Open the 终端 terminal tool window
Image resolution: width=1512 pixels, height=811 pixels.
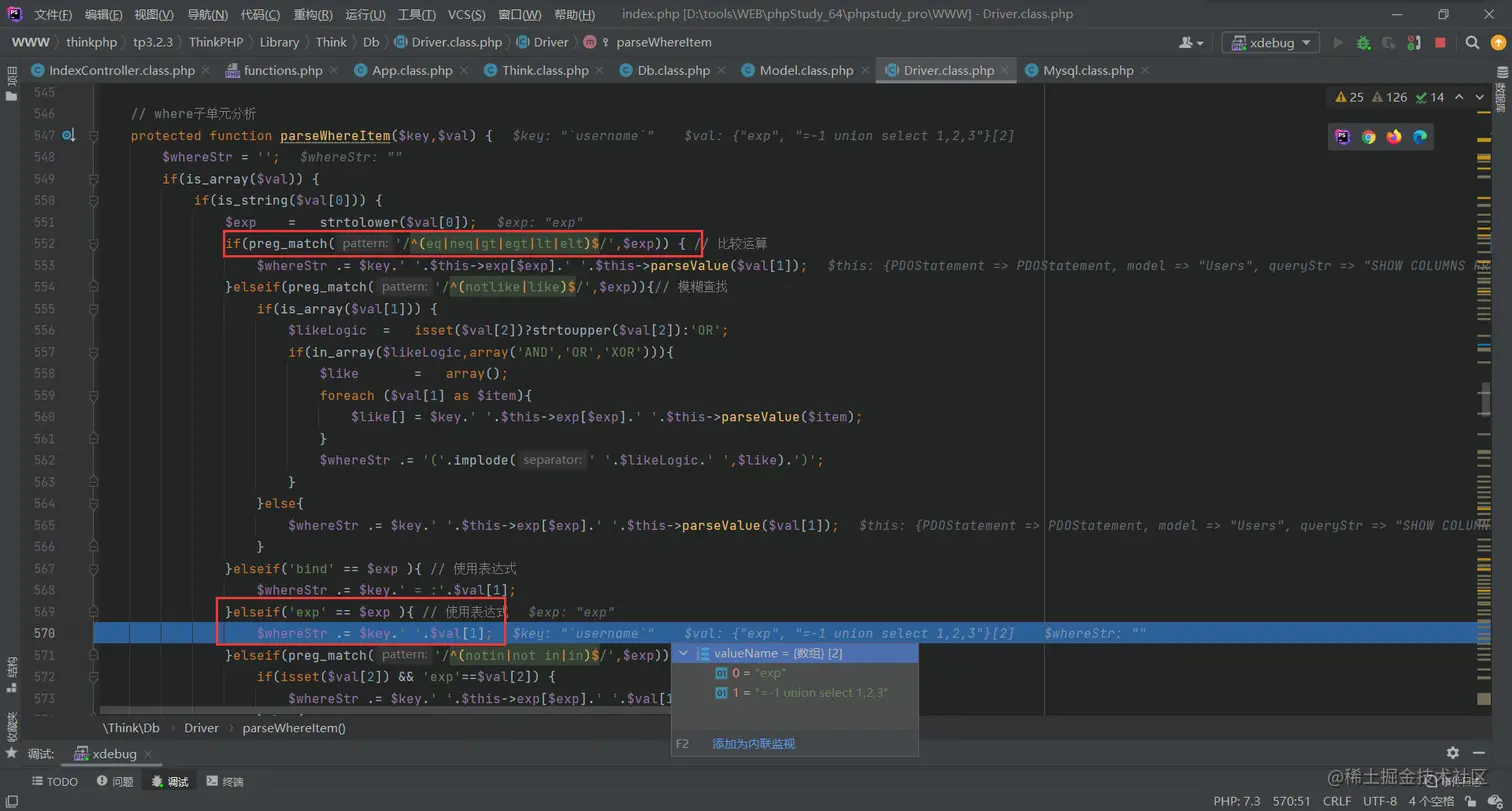[225, 782]
